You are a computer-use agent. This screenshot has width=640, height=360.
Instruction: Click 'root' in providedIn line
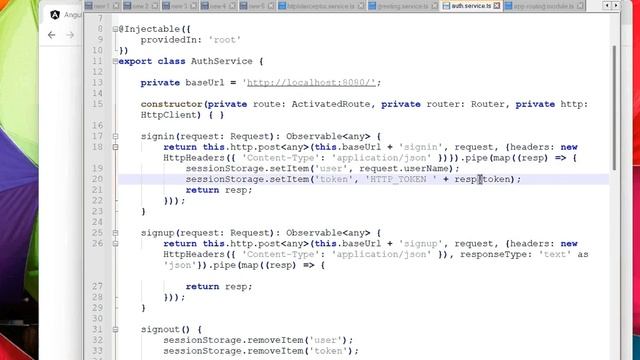coord(224,40)
